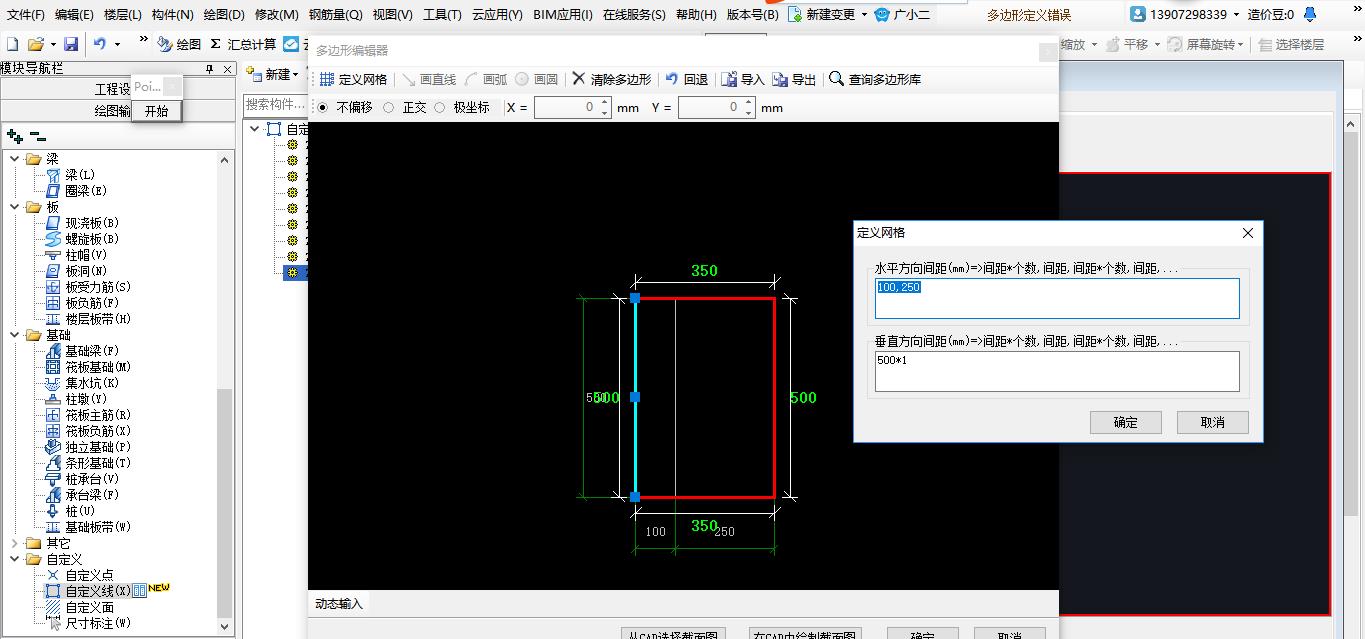Open the 构件(N) menu
Viewport: 1365px width, 639px height.
(173, 15)
